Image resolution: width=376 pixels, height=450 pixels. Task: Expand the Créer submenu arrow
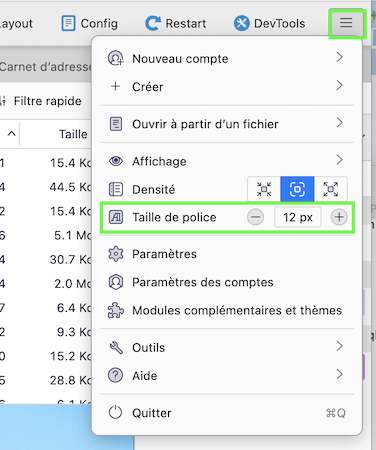(339, 85)
